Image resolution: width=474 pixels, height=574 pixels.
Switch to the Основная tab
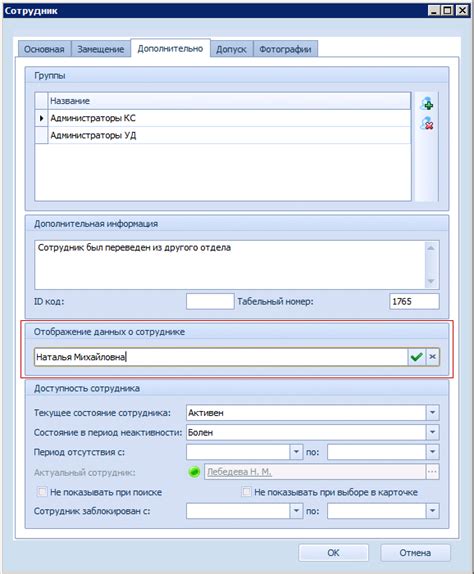pos(44,49)
